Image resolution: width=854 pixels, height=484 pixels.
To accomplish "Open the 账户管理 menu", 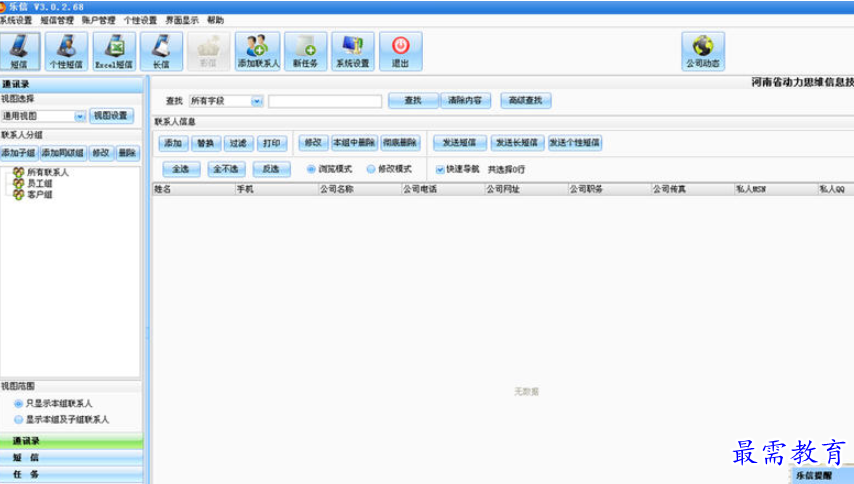I will pyautogui.click(x=99, y=20).
